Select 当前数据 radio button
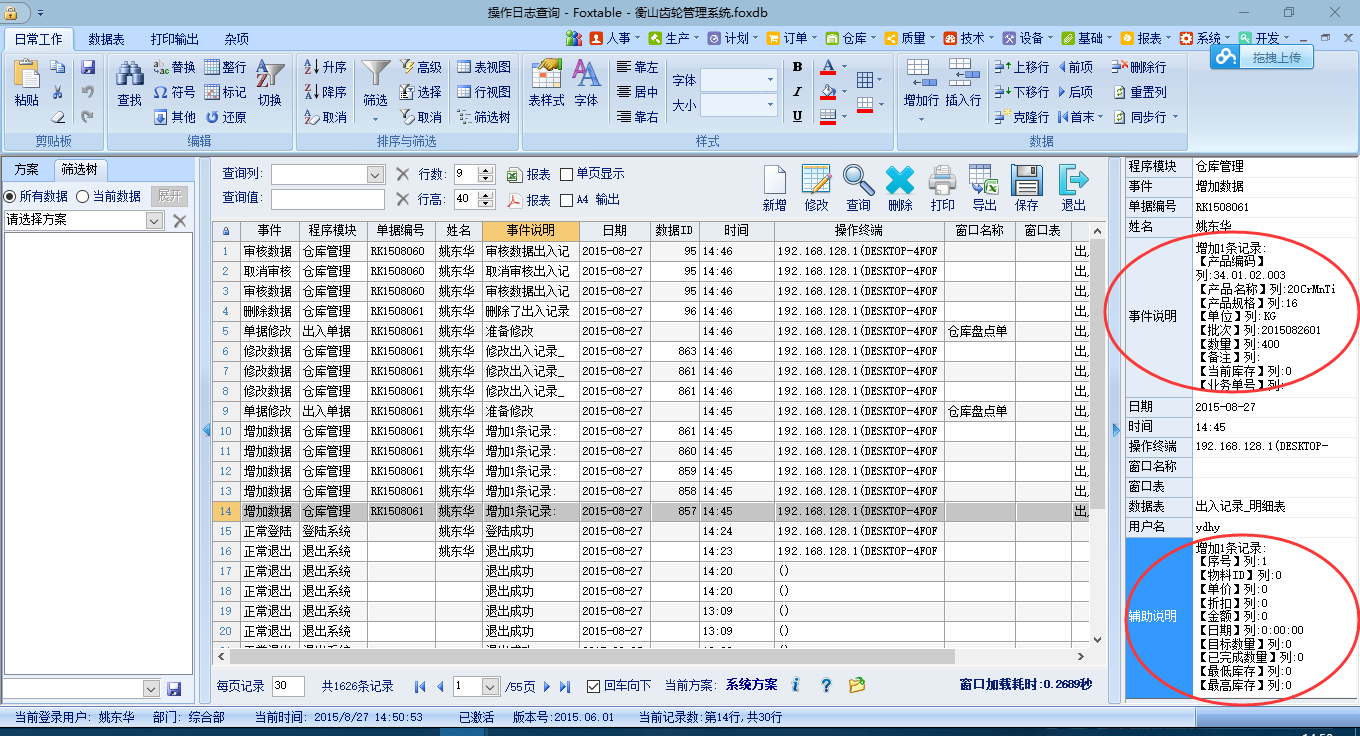 click(83, 196)
